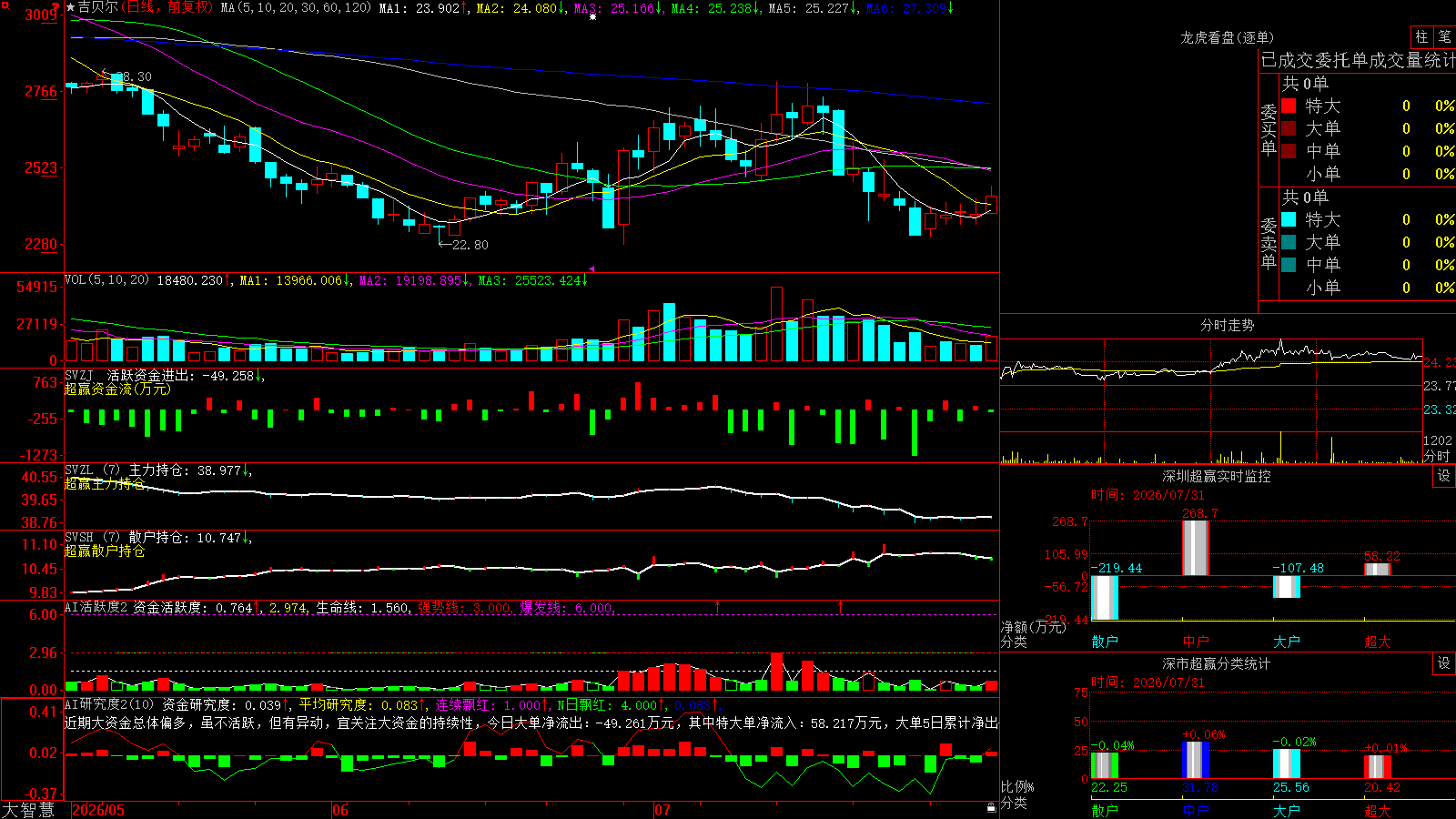Click the teal 大单 sell-order swatch
The width and height of the screenshot is (1456, 819).
click(1289, 242)
